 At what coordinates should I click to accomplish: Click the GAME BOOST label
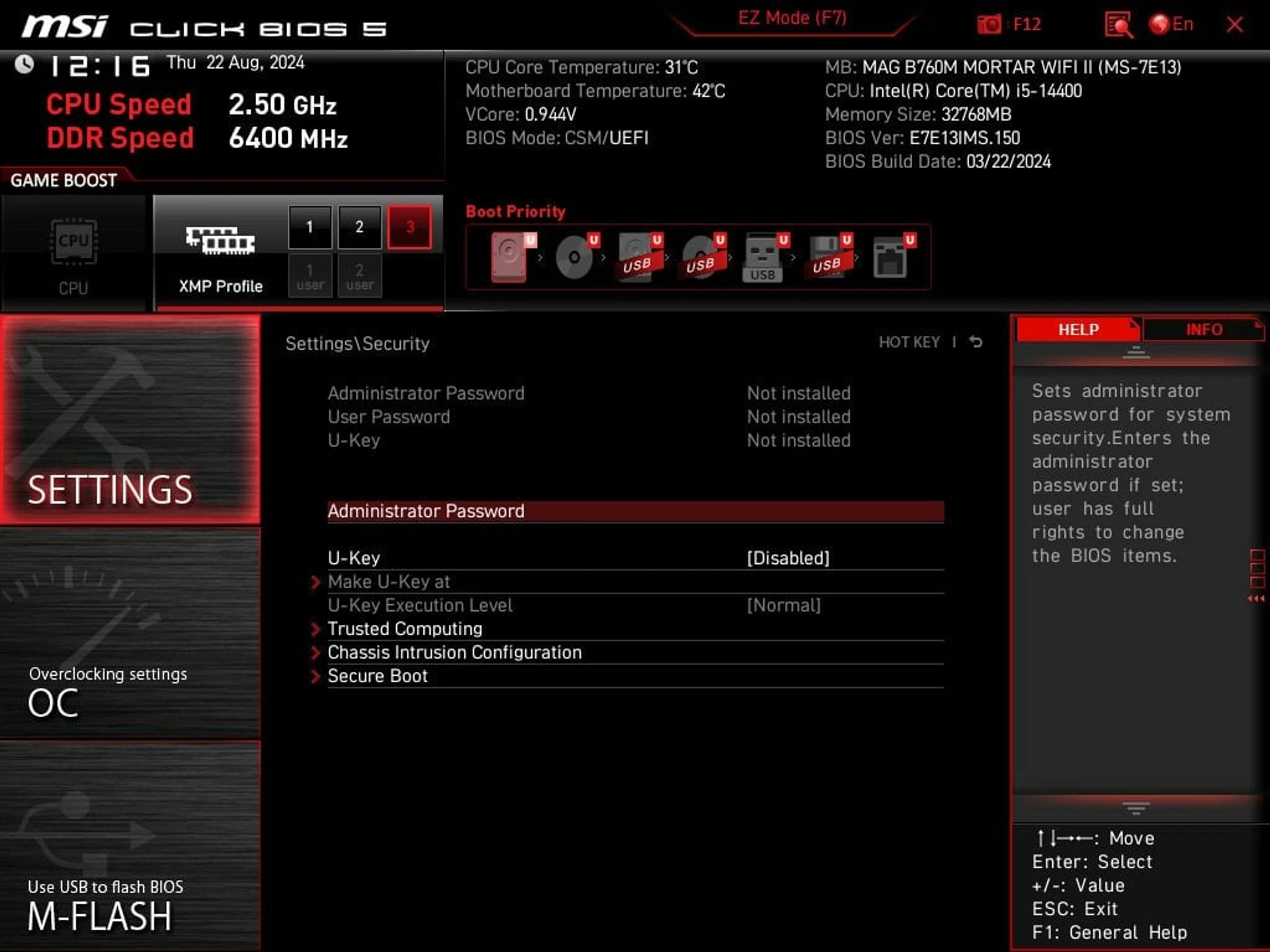[63, 180]
